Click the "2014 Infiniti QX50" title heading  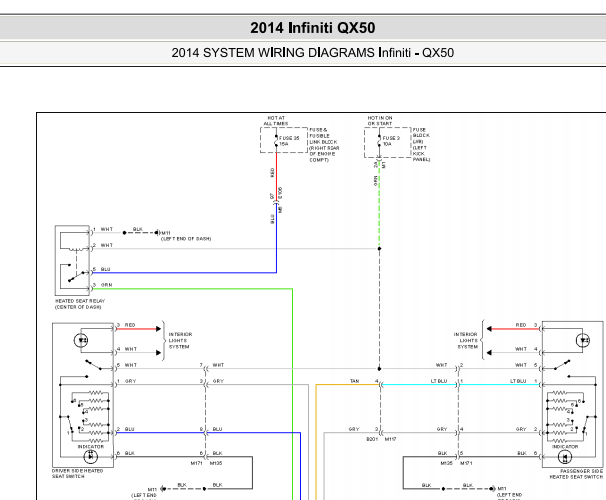click(312, 28)
